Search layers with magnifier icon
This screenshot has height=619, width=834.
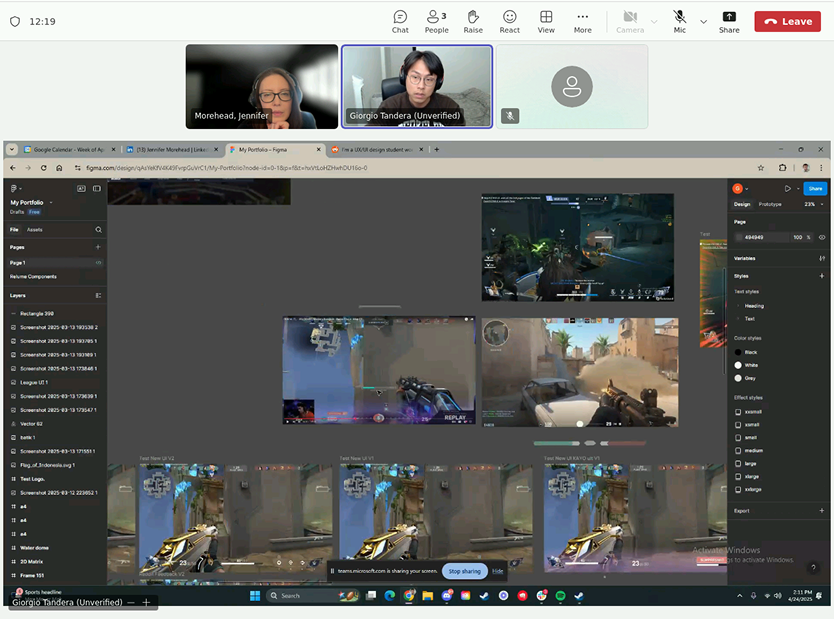tap(98, 230)
